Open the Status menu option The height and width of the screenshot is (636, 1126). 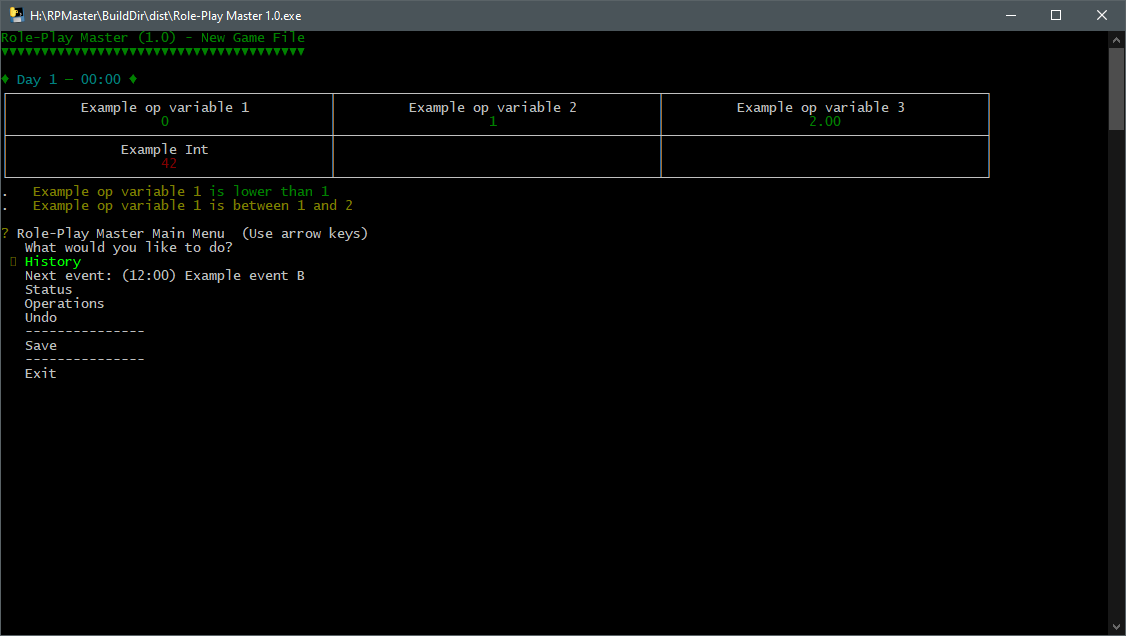pyautogui.click(x=48, y=290)
